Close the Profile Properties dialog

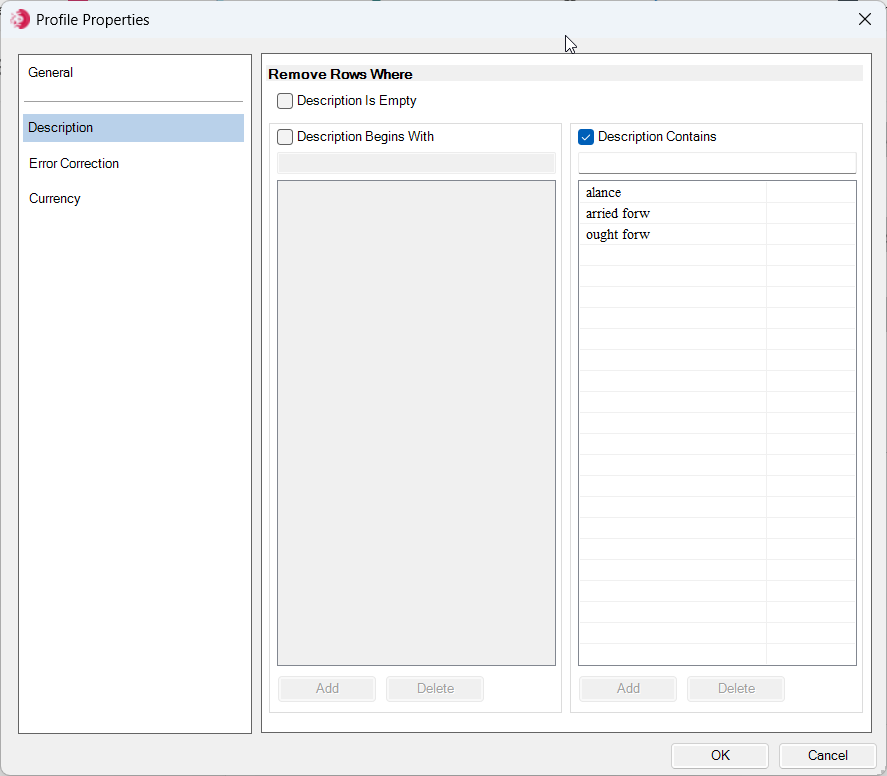864,19
